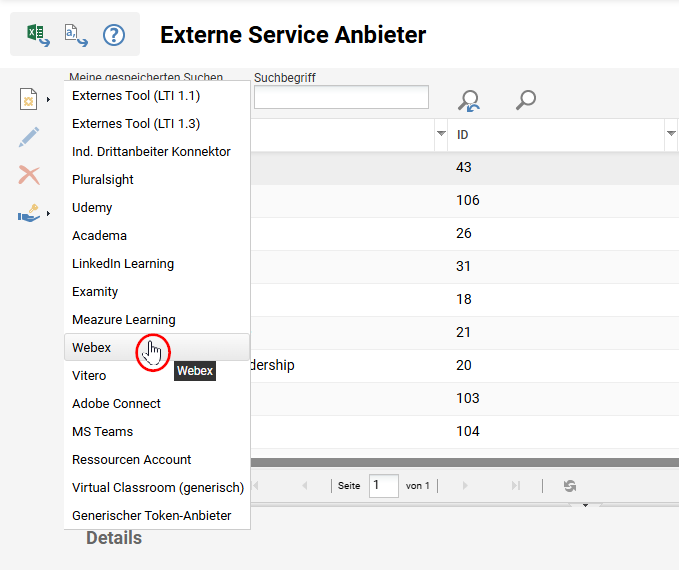The width and height of the screenshot is (679, 570).
Task: Select the Webex menu entry
Action: [x=157, y=347]
